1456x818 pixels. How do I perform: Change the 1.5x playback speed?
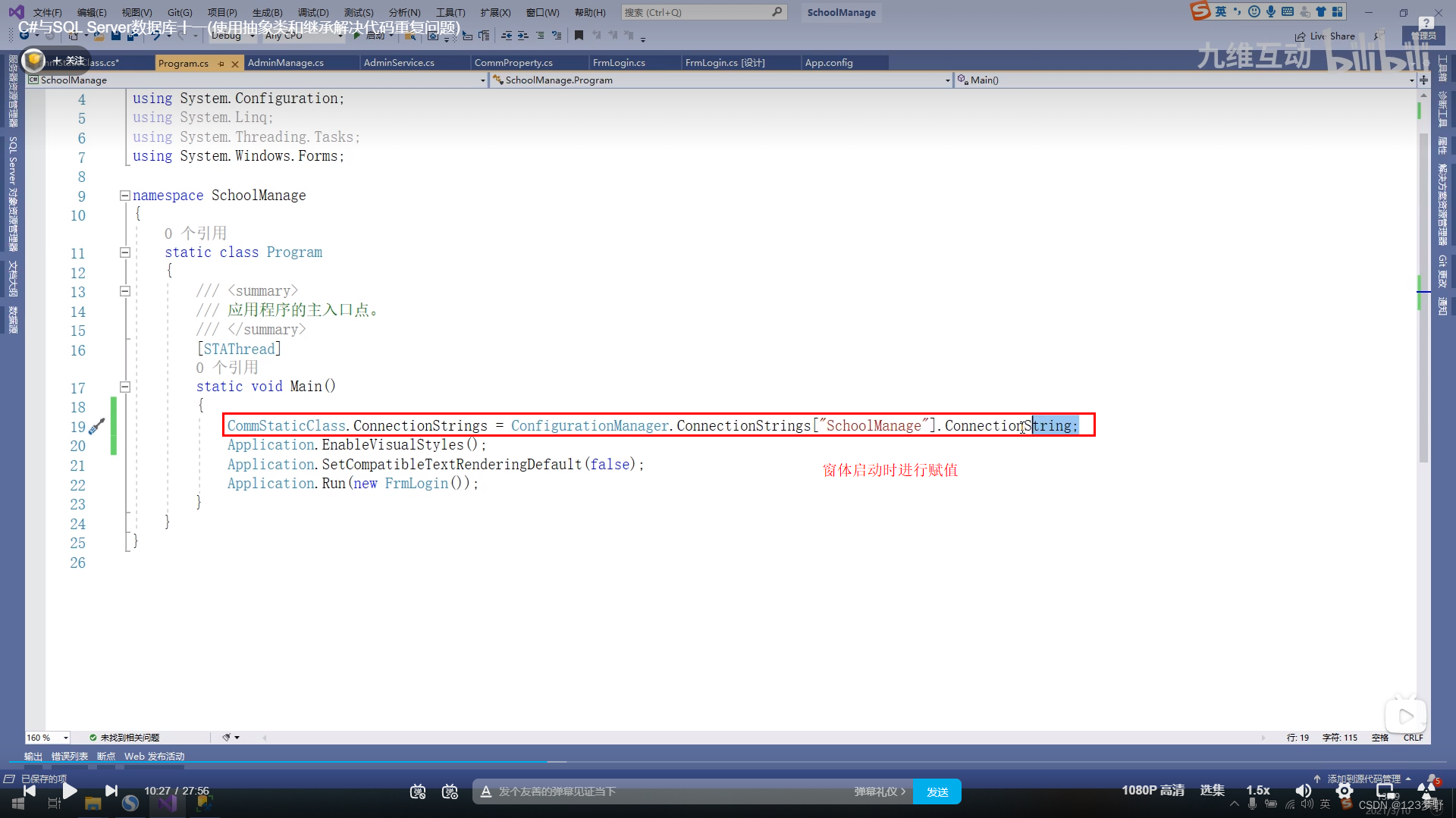1258,791
